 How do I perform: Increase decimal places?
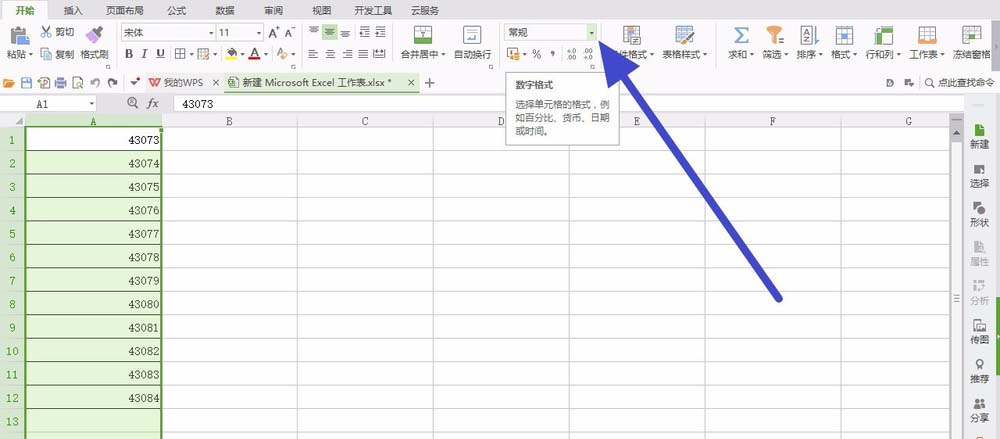pyautogui.click(x=571, y=54)
